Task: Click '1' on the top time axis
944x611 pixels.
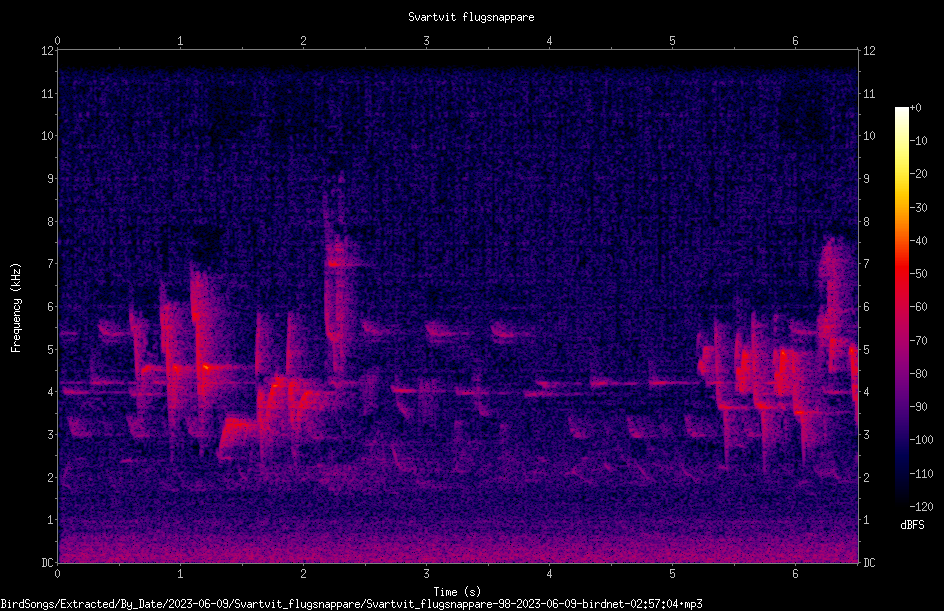Action: tap(180, 41)
